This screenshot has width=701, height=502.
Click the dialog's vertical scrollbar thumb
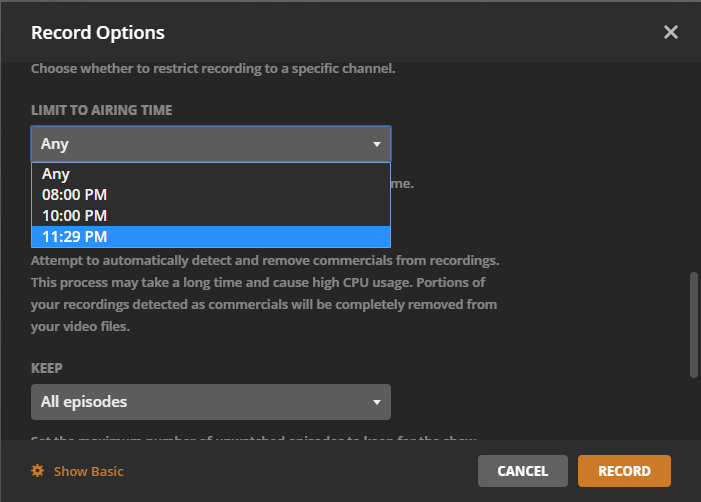click(694, 325)
